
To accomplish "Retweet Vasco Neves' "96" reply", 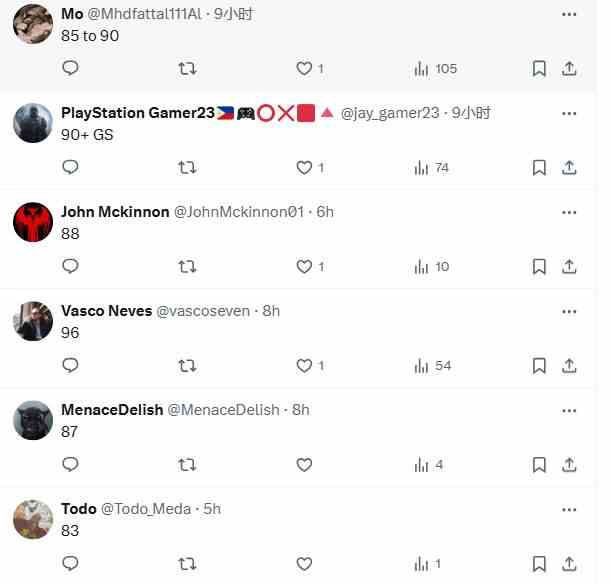I will click(x=187, y=366).
